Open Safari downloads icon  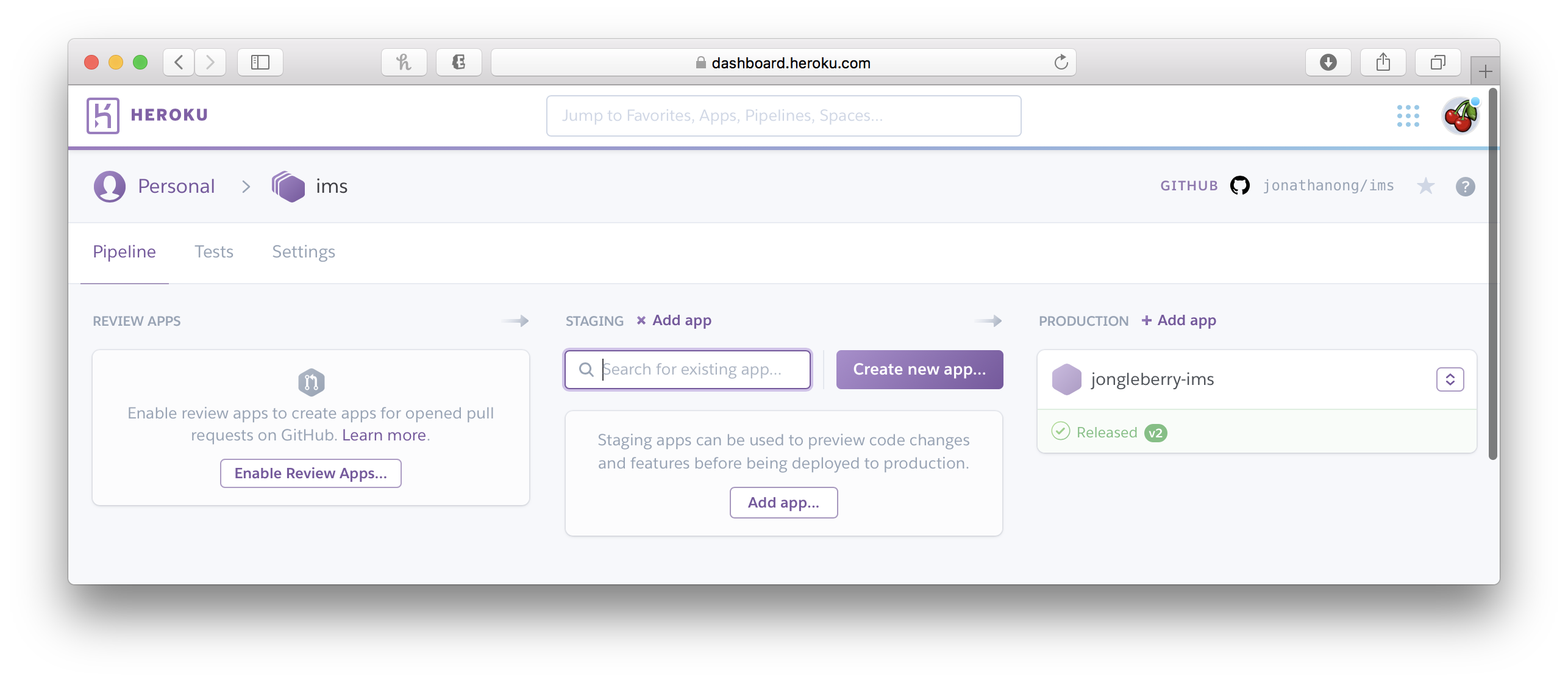point(1328,62)
